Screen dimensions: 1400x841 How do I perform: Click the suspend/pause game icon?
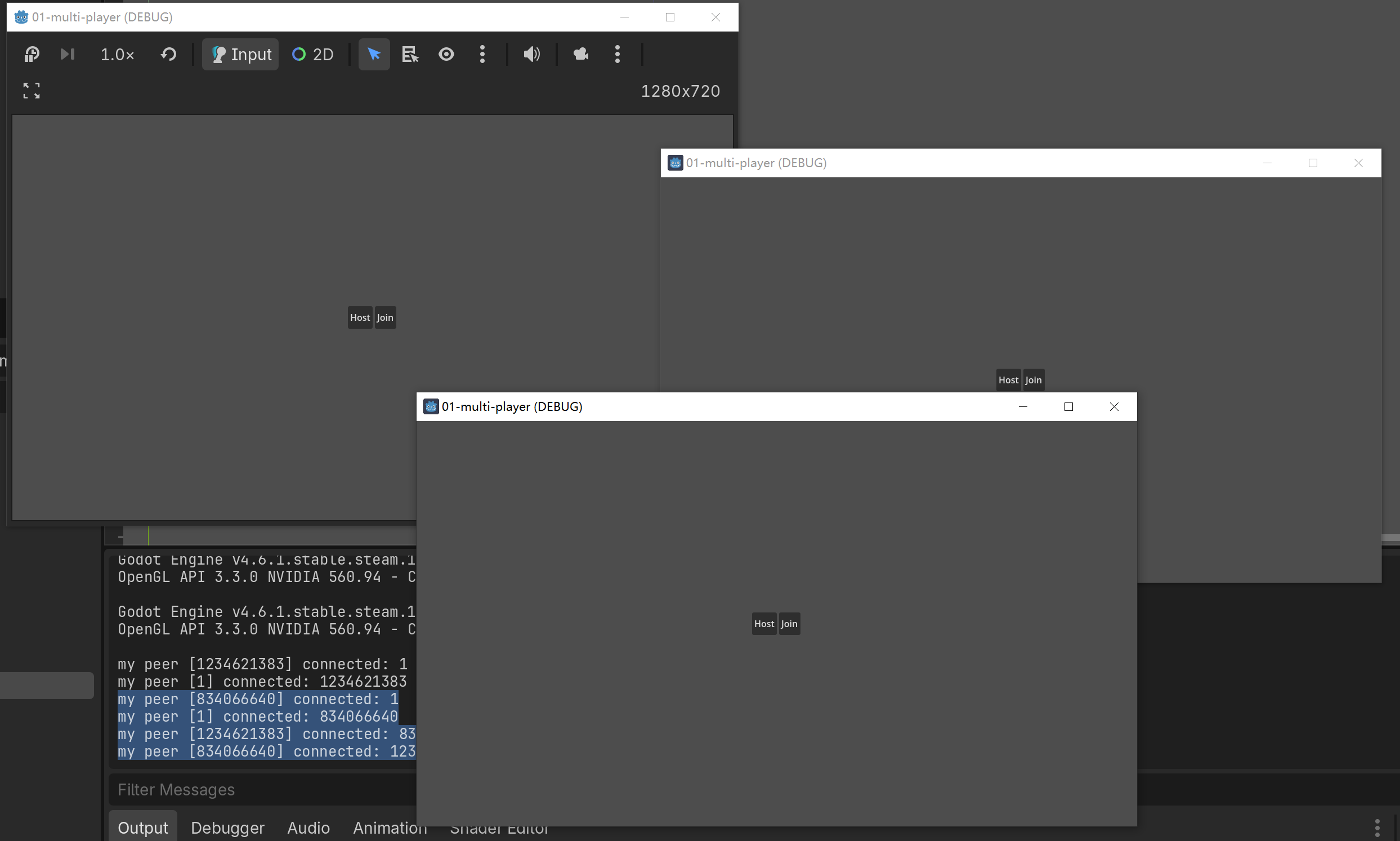coord(32,55)
